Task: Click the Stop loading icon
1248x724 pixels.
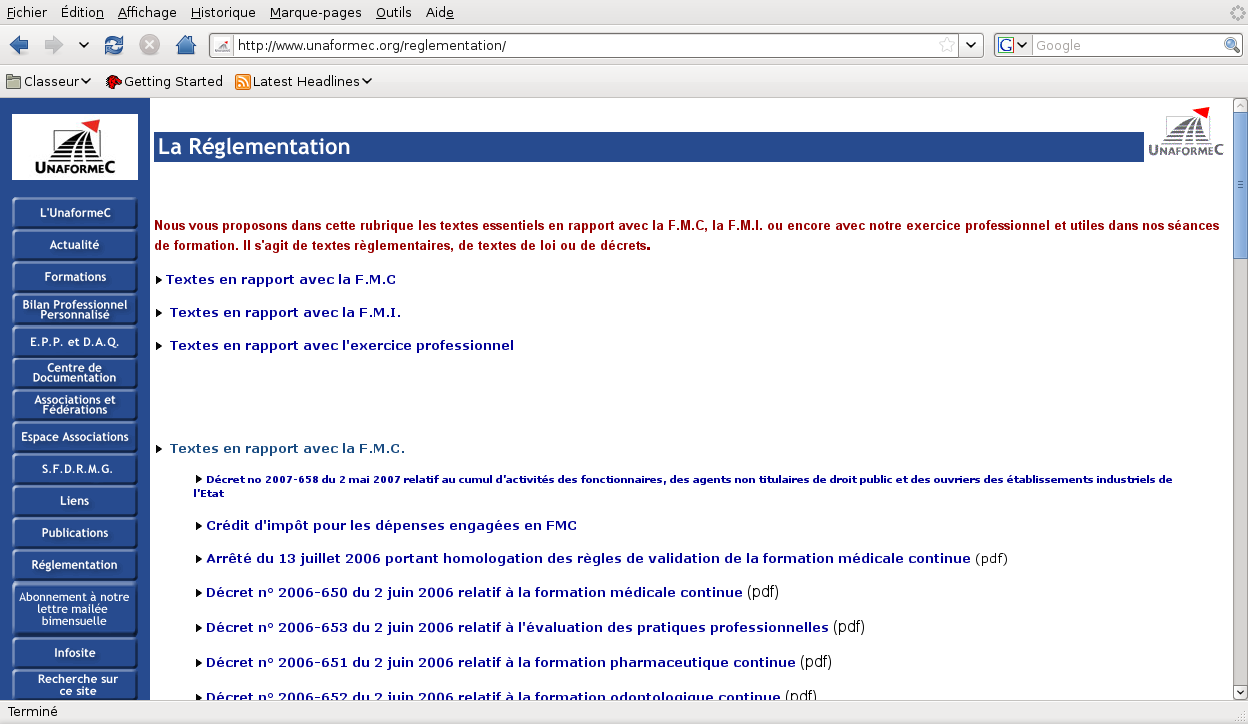Action: tap(149, 45)
